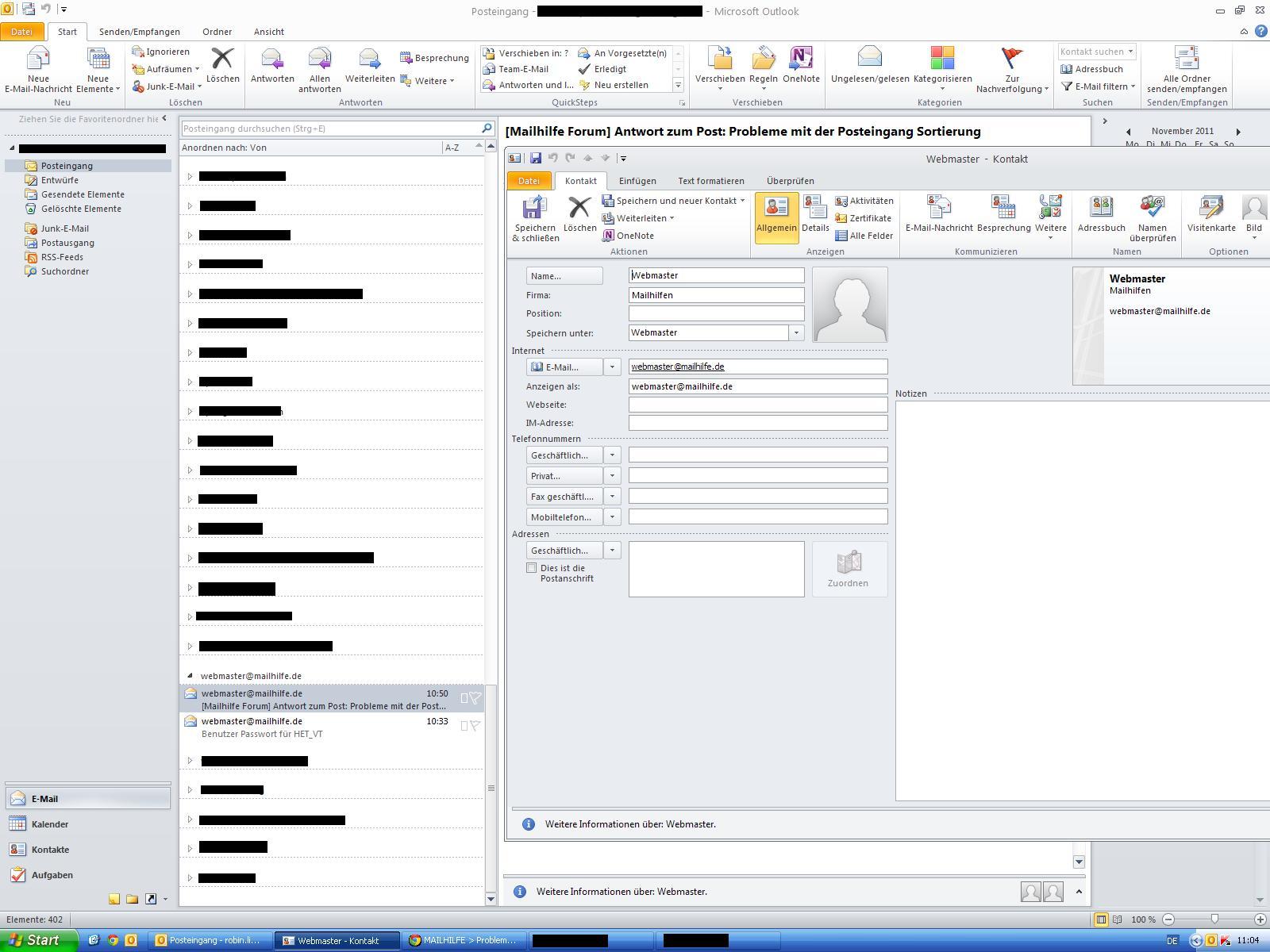Screen dimensions: 1270x952
Task: Click zoom in plus button in status bar
Action: coord(1260,919)
